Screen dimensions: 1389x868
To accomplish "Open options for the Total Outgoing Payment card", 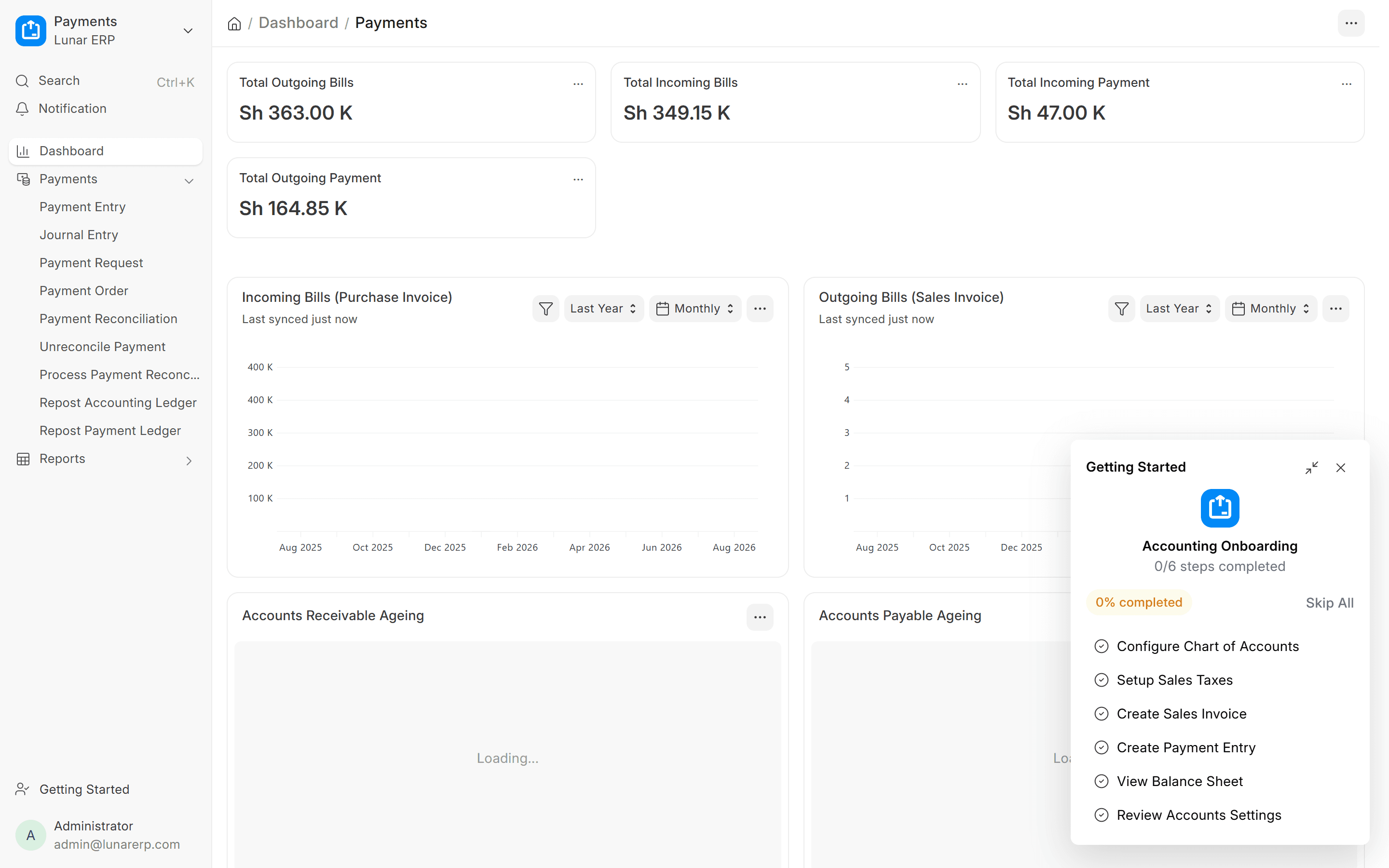I will (578, 179).
